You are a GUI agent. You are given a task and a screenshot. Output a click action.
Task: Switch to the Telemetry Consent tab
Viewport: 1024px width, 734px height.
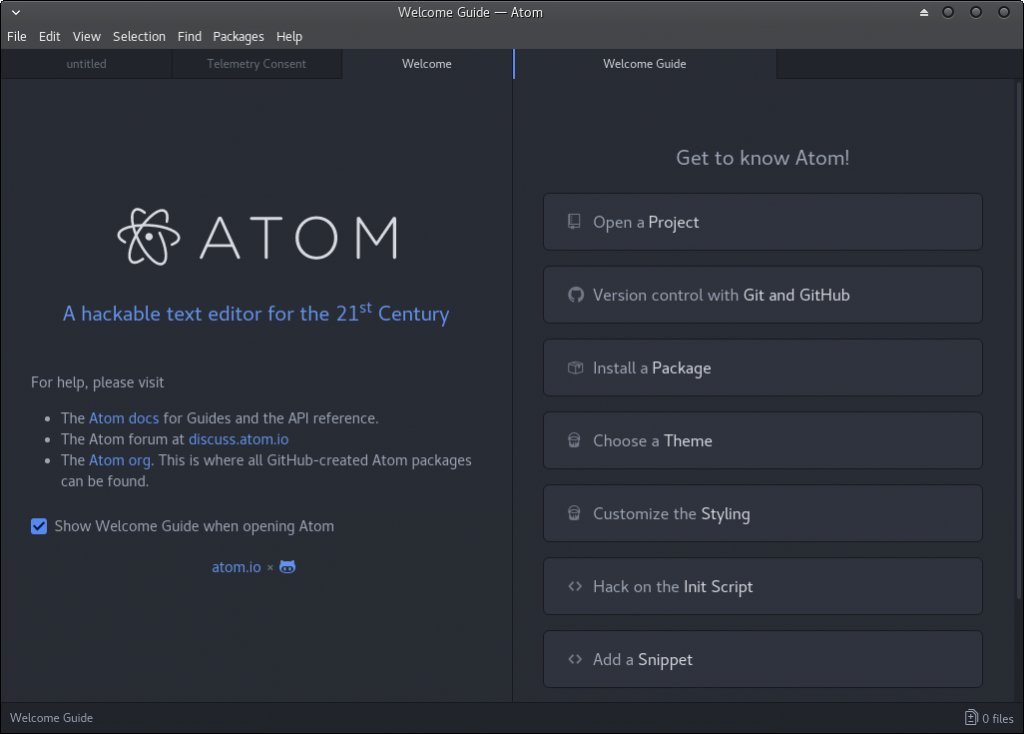[x=256, y=64]
